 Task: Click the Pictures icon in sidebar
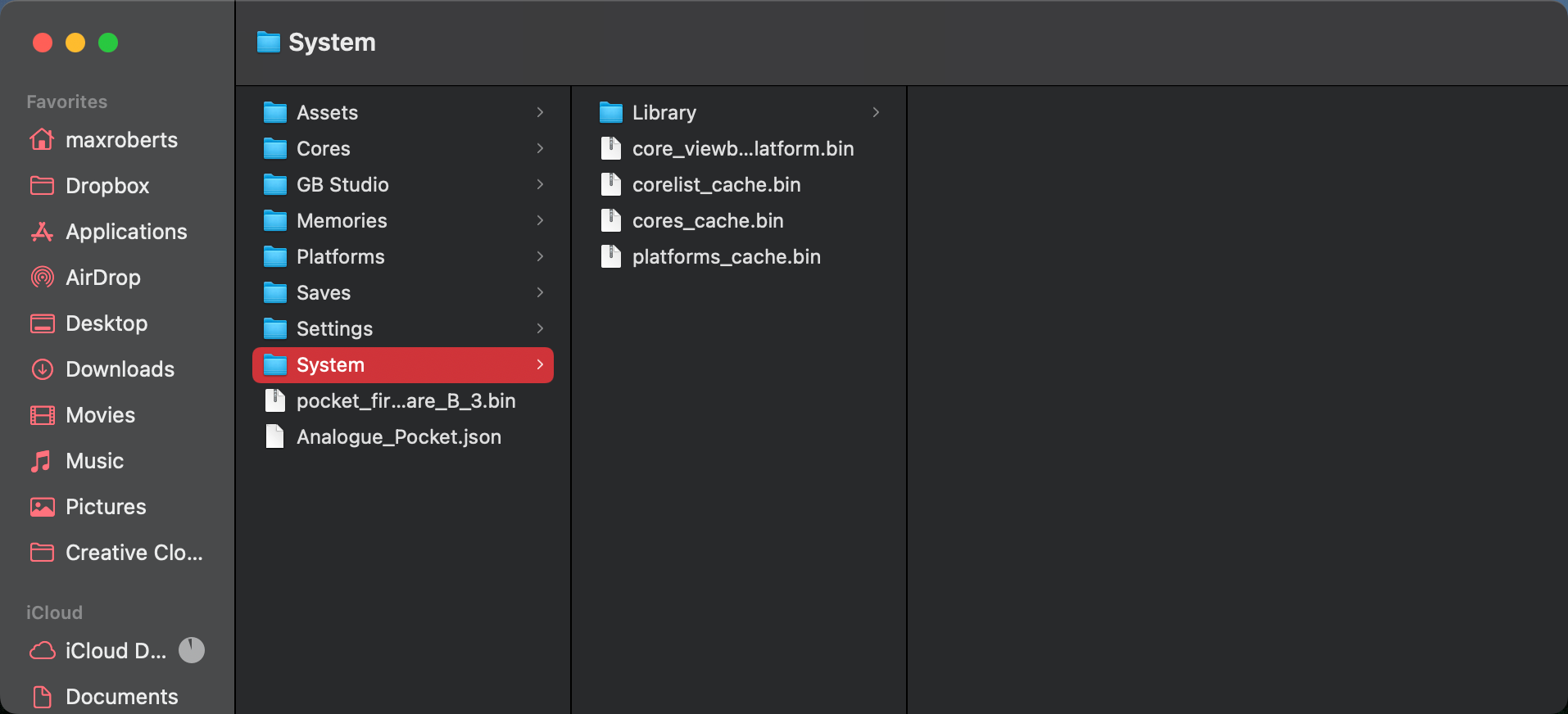point(42,507)
